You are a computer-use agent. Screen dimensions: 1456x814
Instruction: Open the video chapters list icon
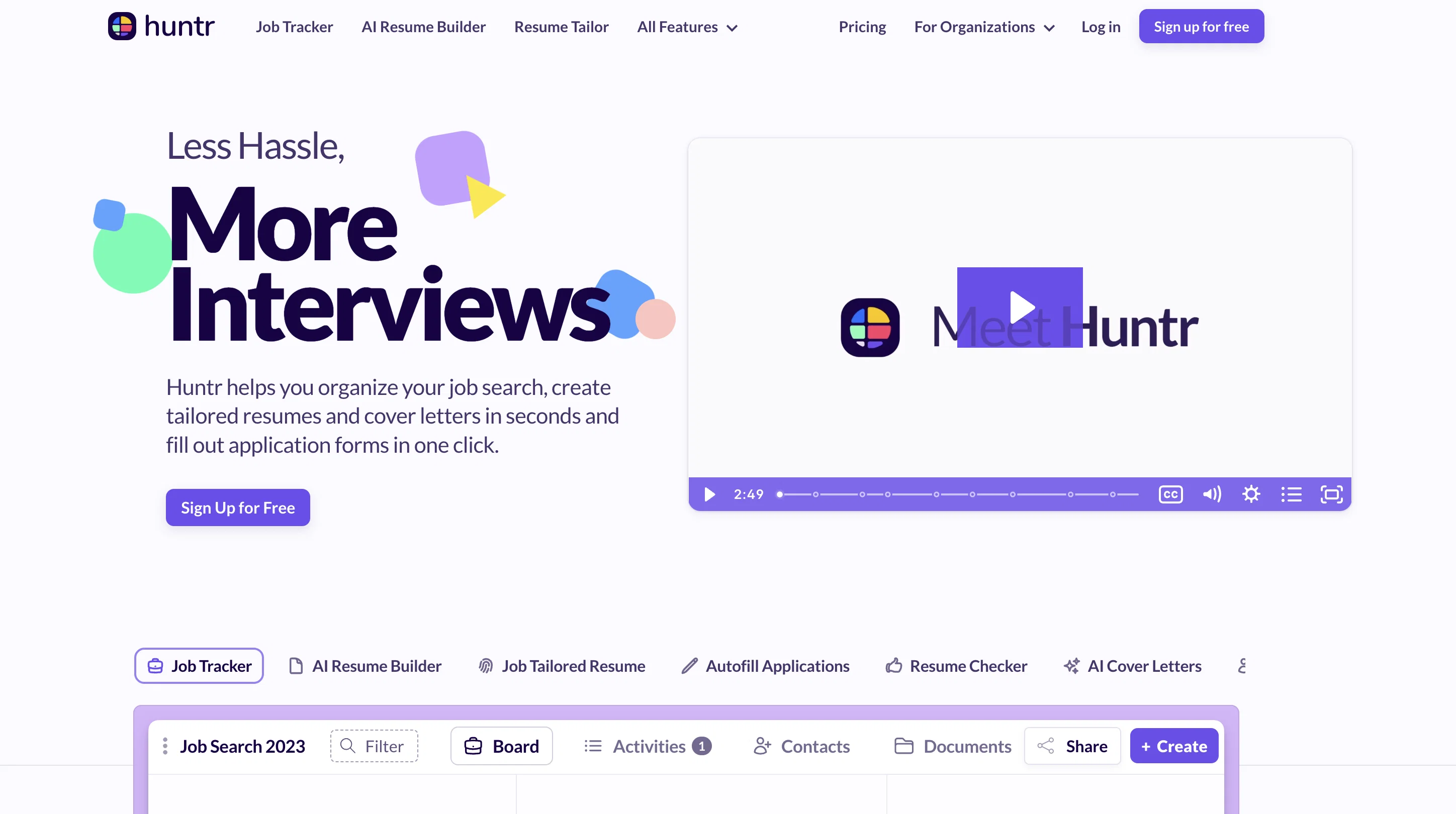coord(1292,494)
